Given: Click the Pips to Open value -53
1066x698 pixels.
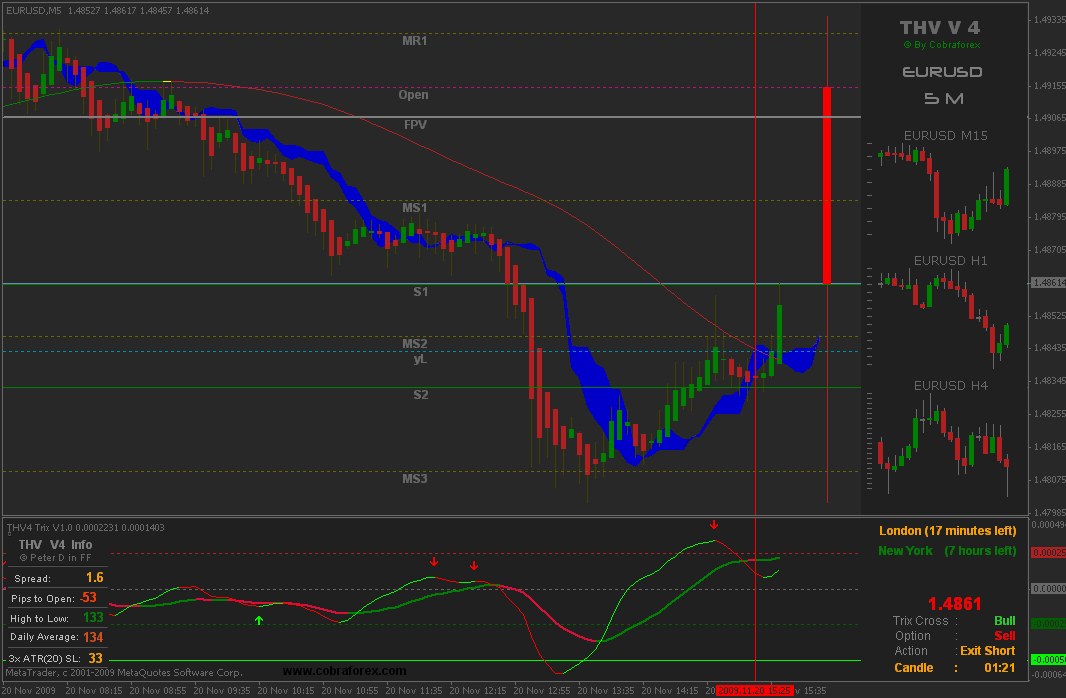Looking at the screenshot, I should [x=88, y=598].
